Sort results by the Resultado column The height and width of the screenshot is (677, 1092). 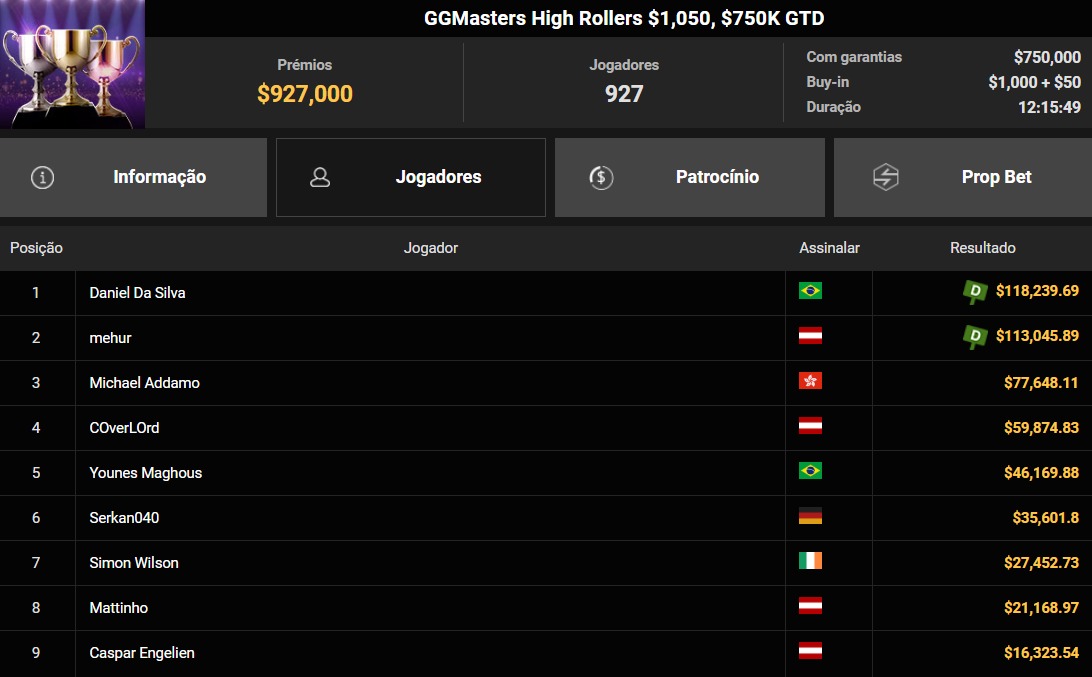[x=983, y=247]
